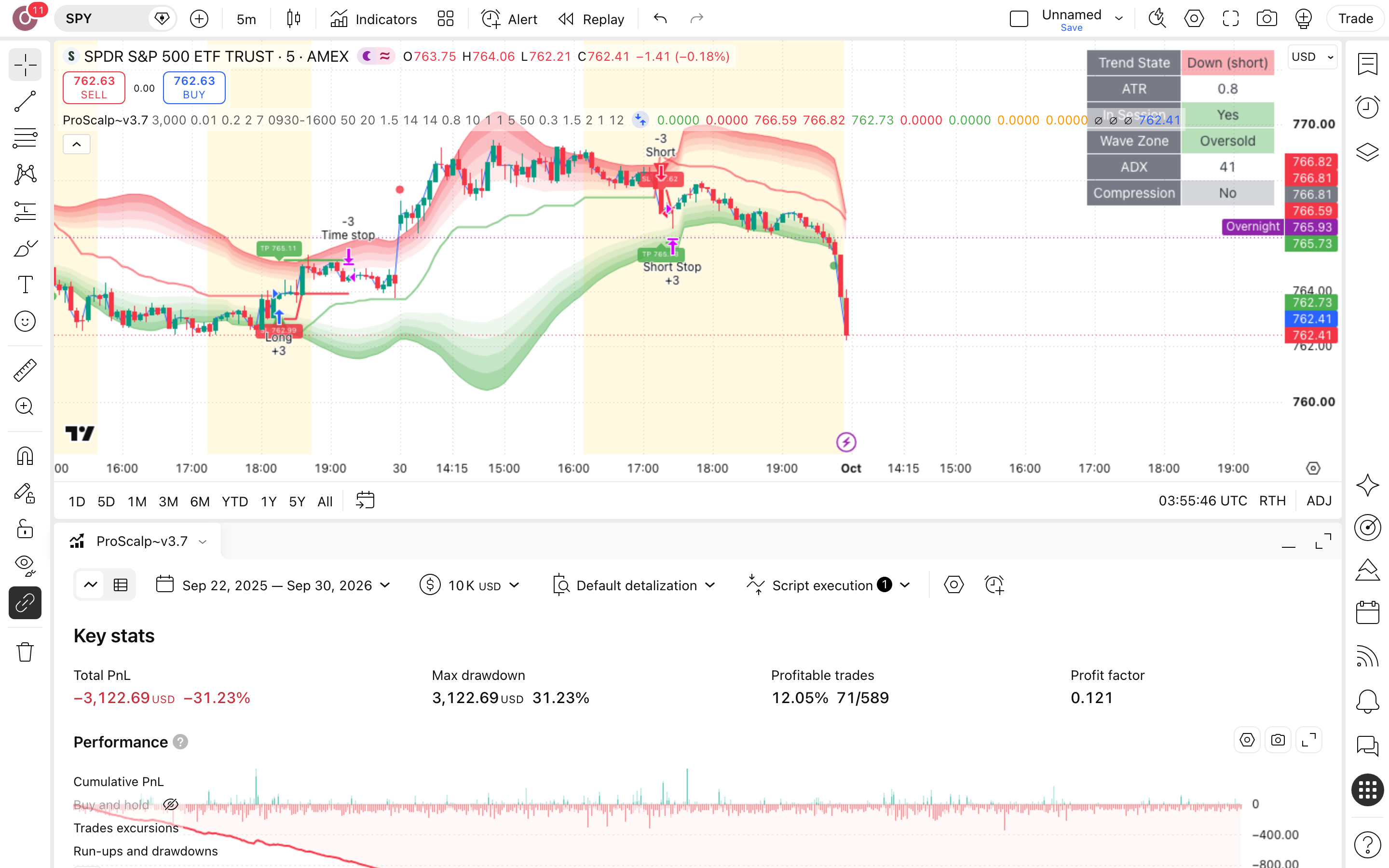Open the calendar panel in sidebar
This screenshot has height=868, width=1389.
pos(1367,612)
